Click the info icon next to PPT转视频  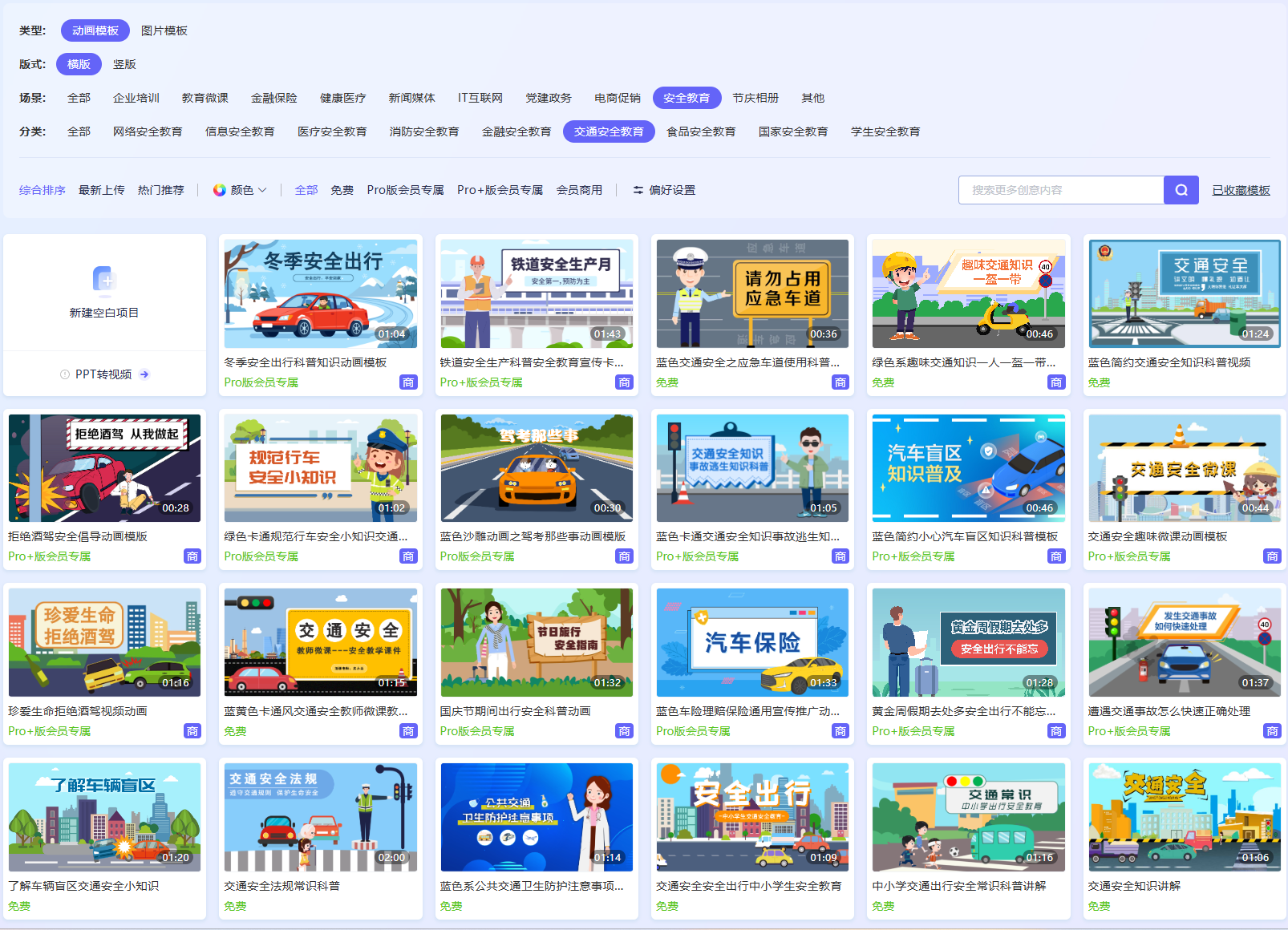pyautogui.click(x=65, y=374)
